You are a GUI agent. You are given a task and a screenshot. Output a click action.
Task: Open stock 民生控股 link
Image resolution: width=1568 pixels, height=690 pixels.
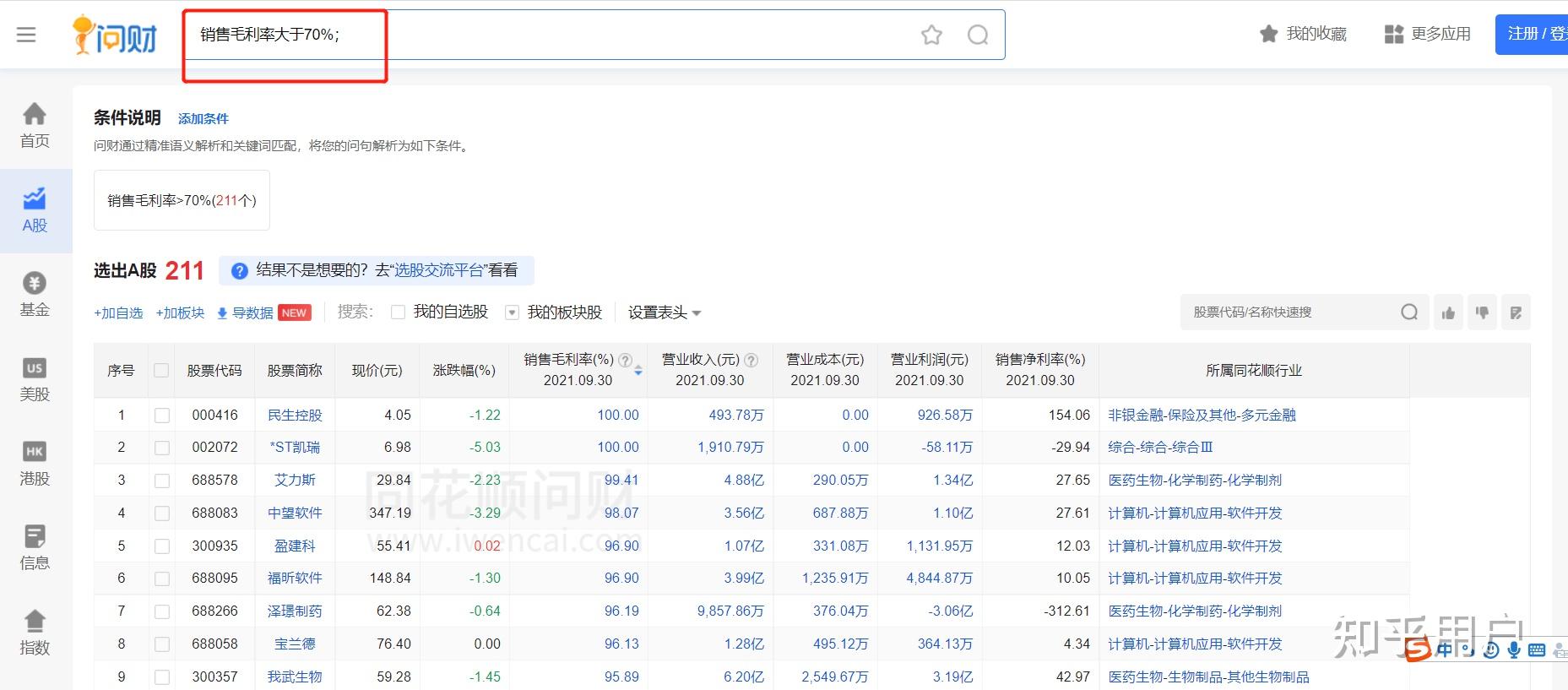click(295, 416)
